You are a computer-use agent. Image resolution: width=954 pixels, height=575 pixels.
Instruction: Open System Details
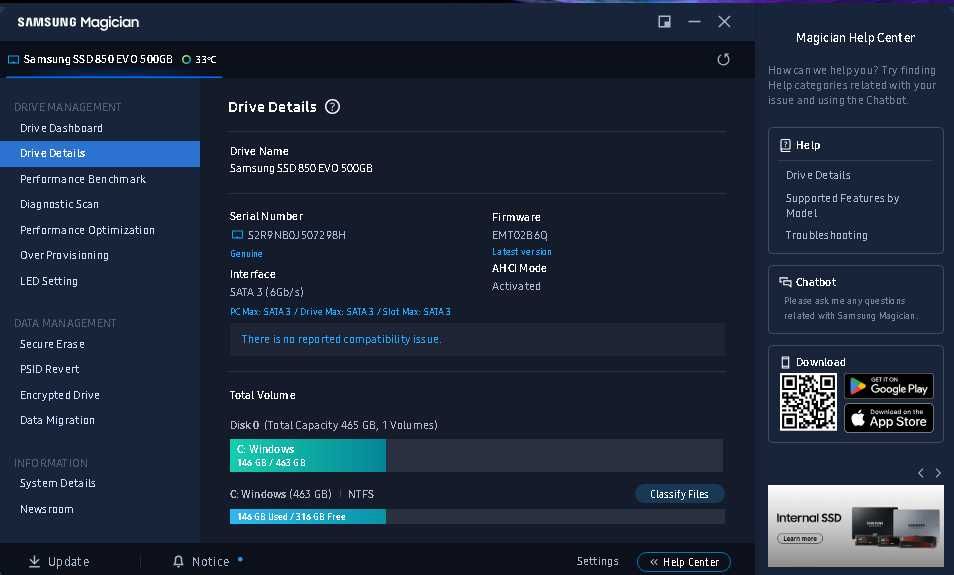57,483
